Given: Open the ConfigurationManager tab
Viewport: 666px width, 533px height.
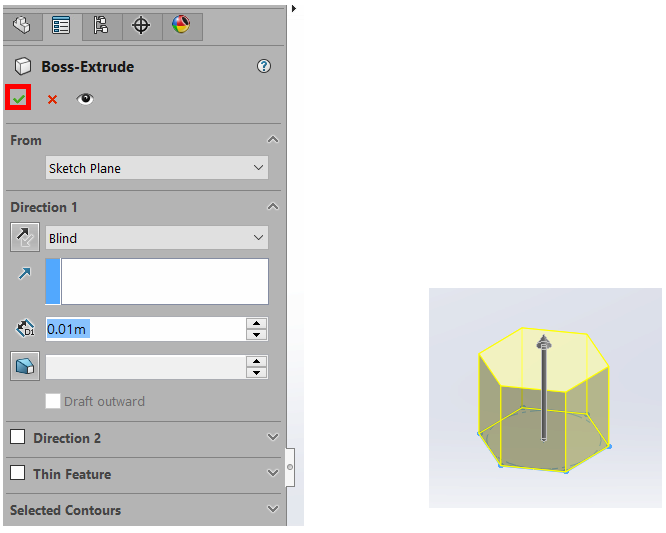Looking at the screenshot, I should [x=102, y=26].
